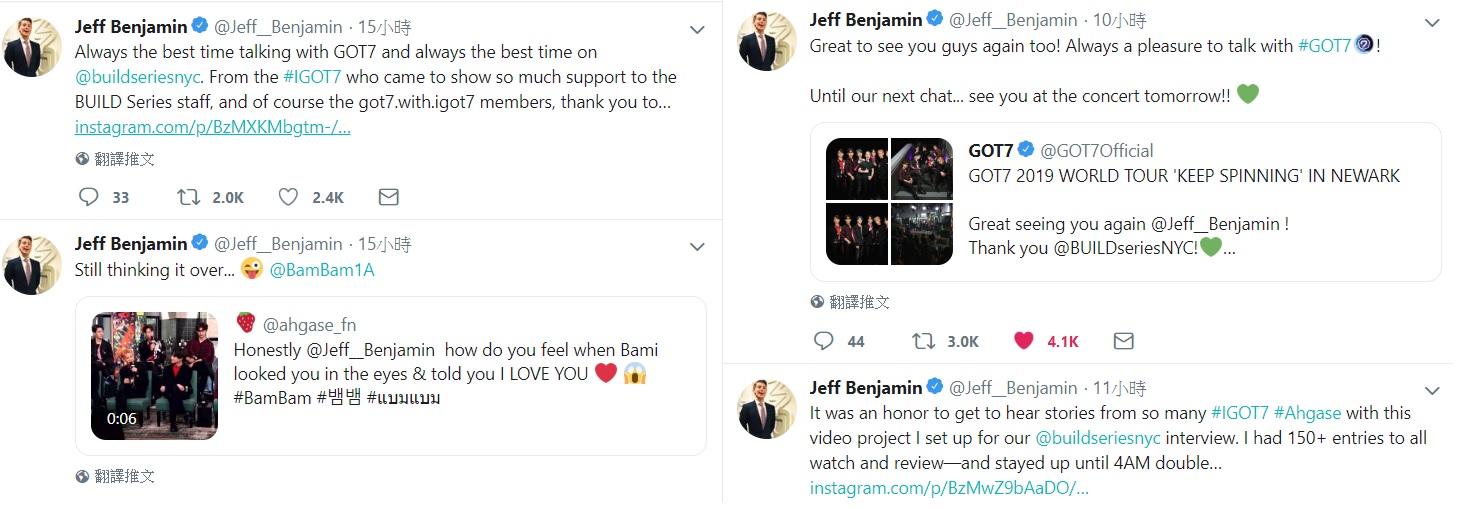Open the @BamBam1A mention
This screenshot has width=1475, height=509.
322,270
